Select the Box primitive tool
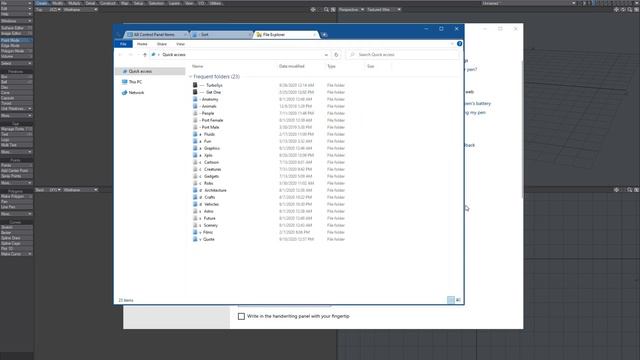The width and height of the screenshot is (640, 360). coord(16,77)
